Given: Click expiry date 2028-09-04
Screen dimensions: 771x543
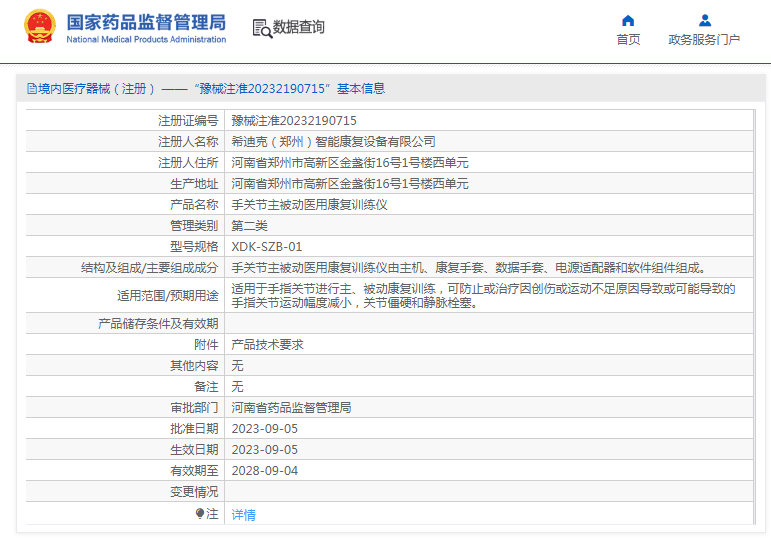Looking at the screenshot, I should (x=265, y=471).
